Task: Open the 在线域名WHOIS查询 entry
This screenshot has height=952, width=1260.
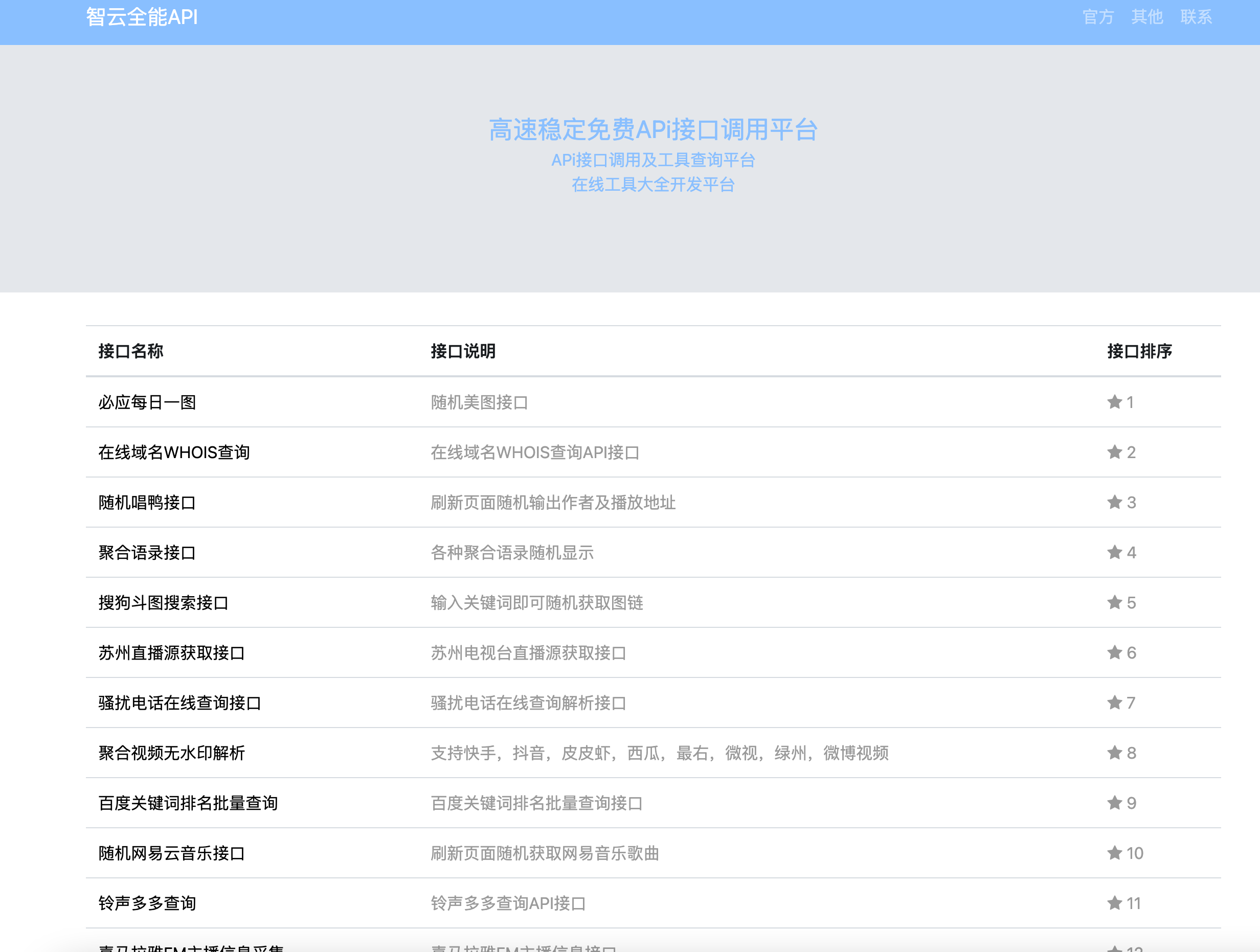Action: pyautogui.click(x=174, y=452)
